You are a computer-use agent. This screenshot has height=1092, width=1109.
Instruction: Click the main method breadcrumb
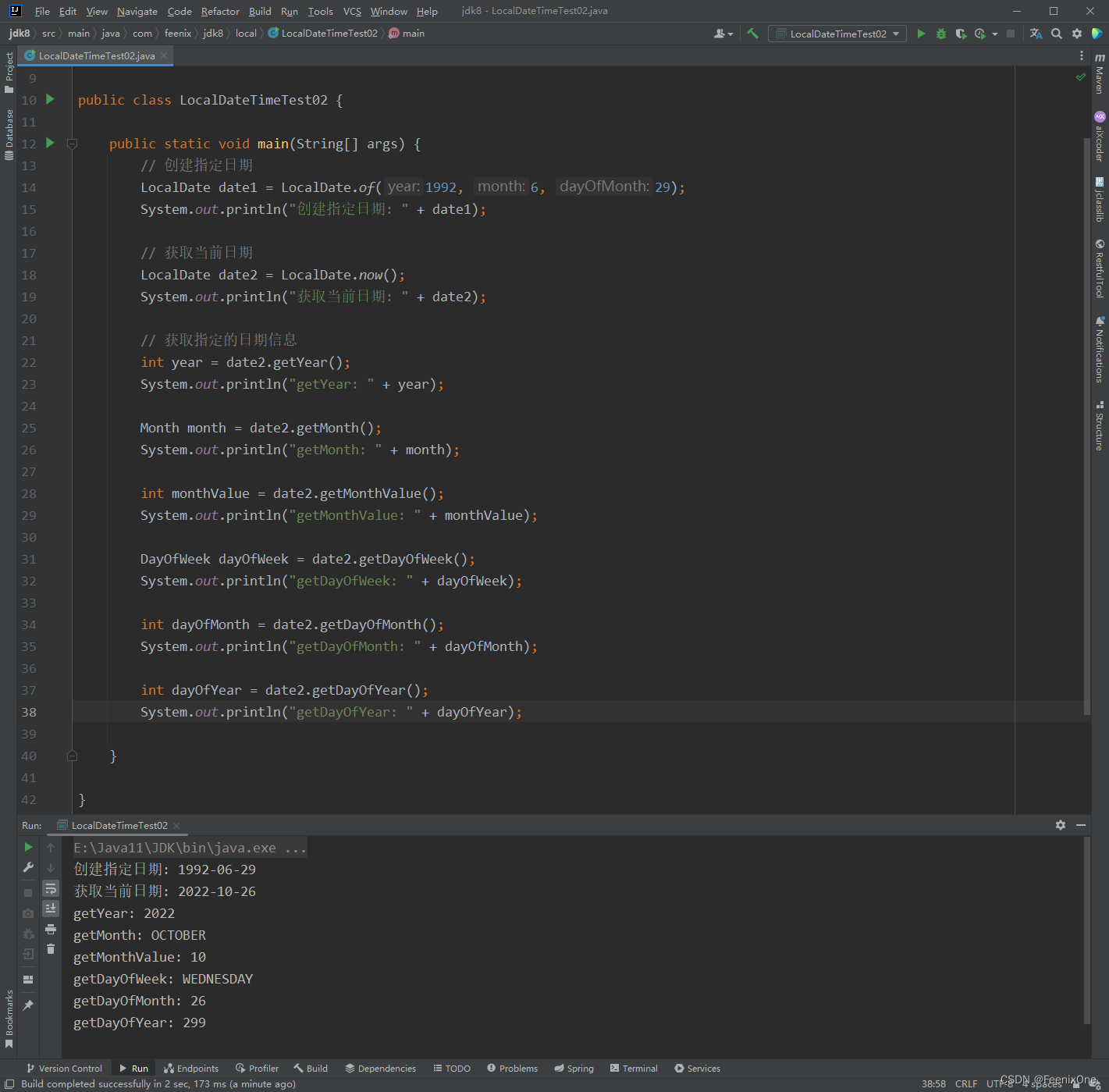pos(407,34)
